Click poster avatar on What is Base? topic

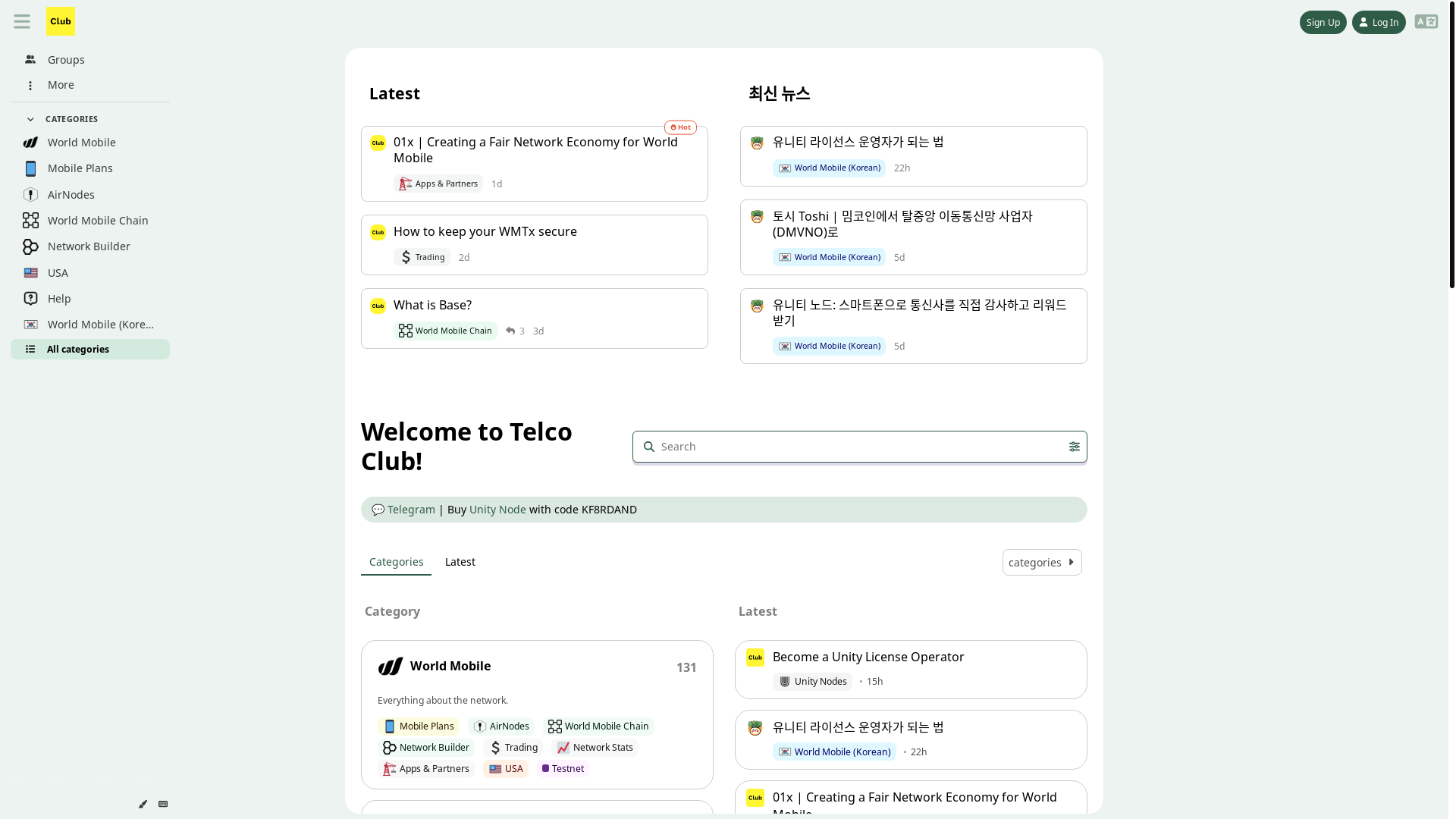click(378, 306)
